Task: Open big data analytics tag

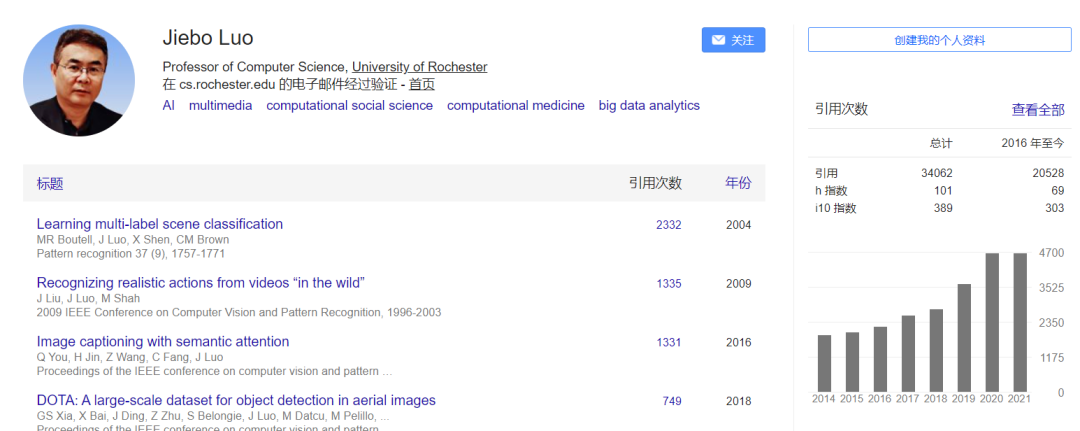Action: coord(649,105)
